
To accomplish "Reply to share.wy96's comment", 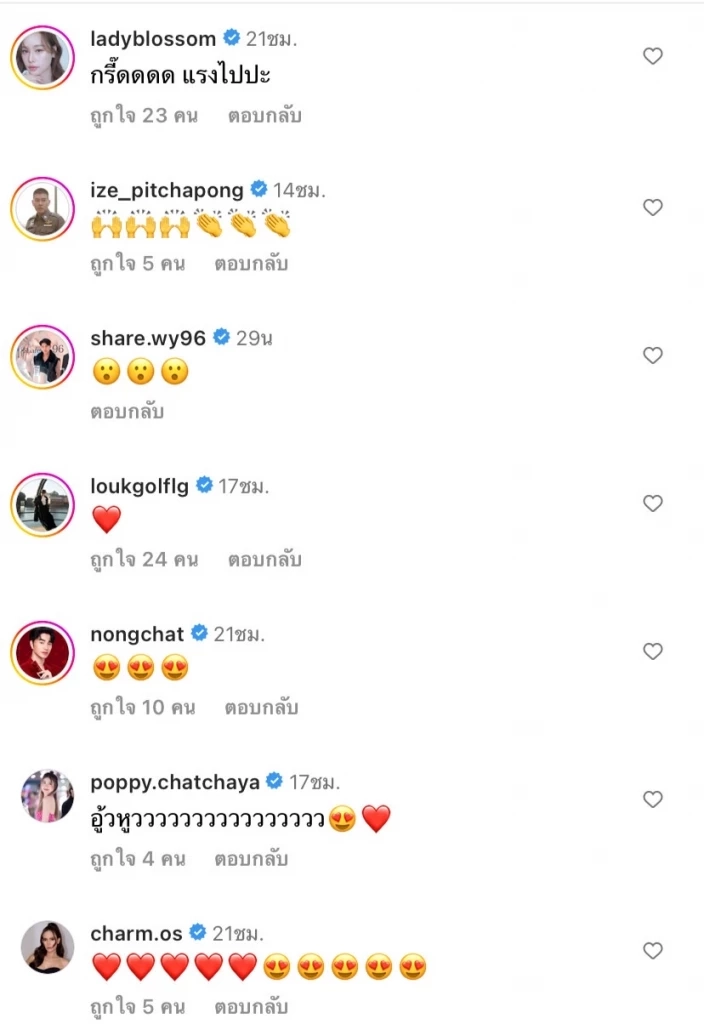I will 127,411.
